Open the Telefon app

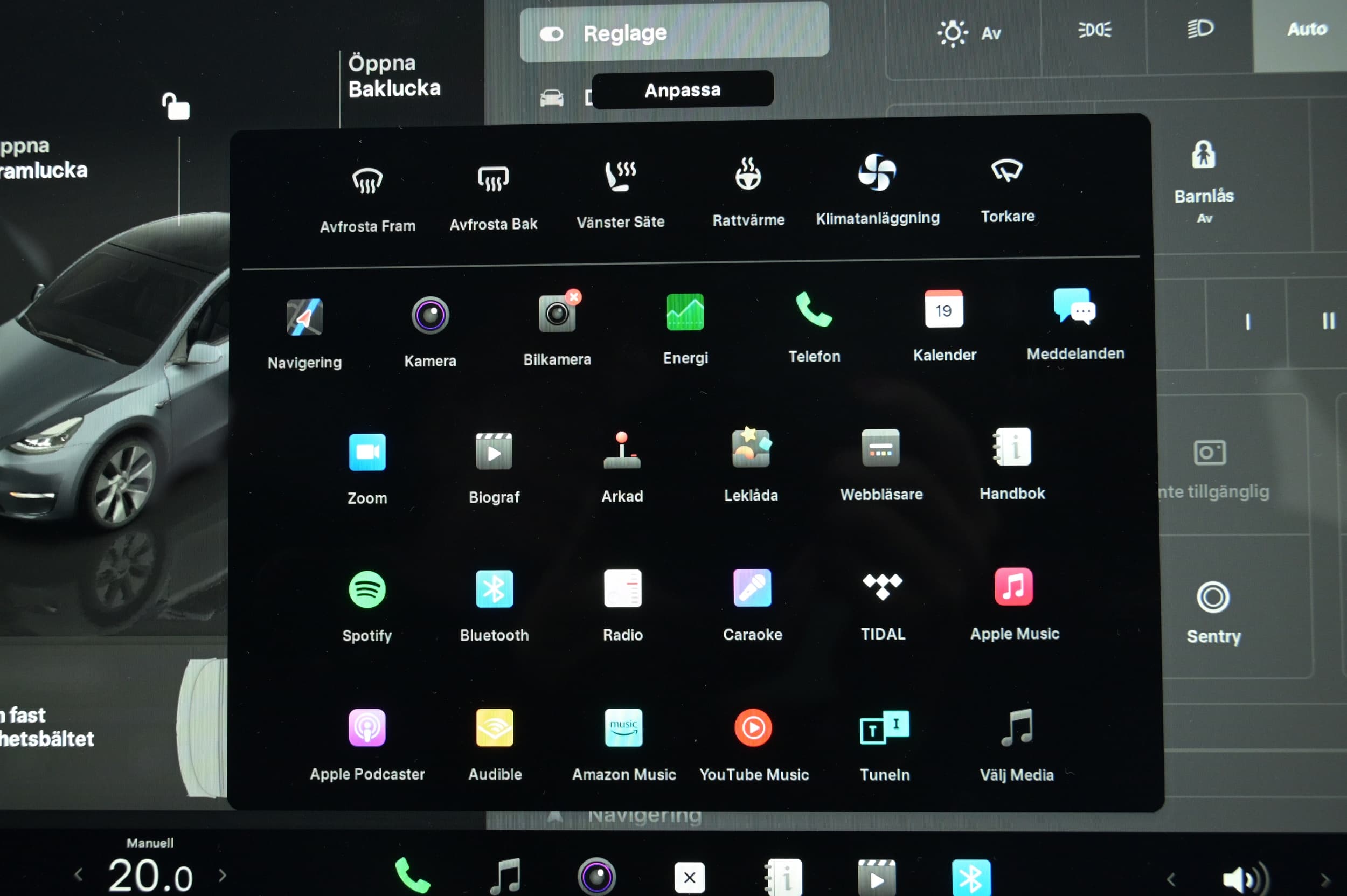click(814, 328)
